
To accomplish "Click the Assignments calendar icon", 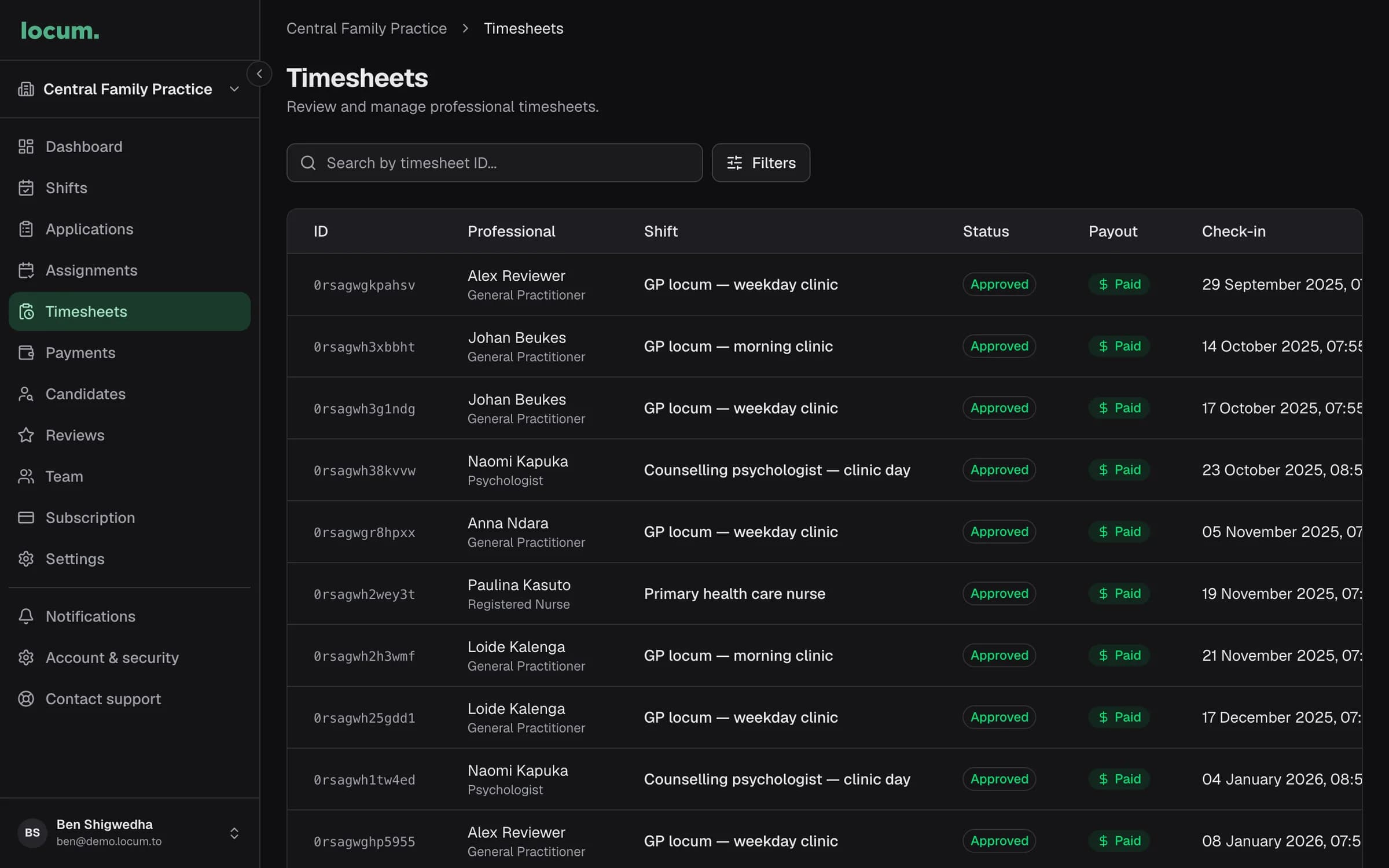I will (x=26, y=270).
